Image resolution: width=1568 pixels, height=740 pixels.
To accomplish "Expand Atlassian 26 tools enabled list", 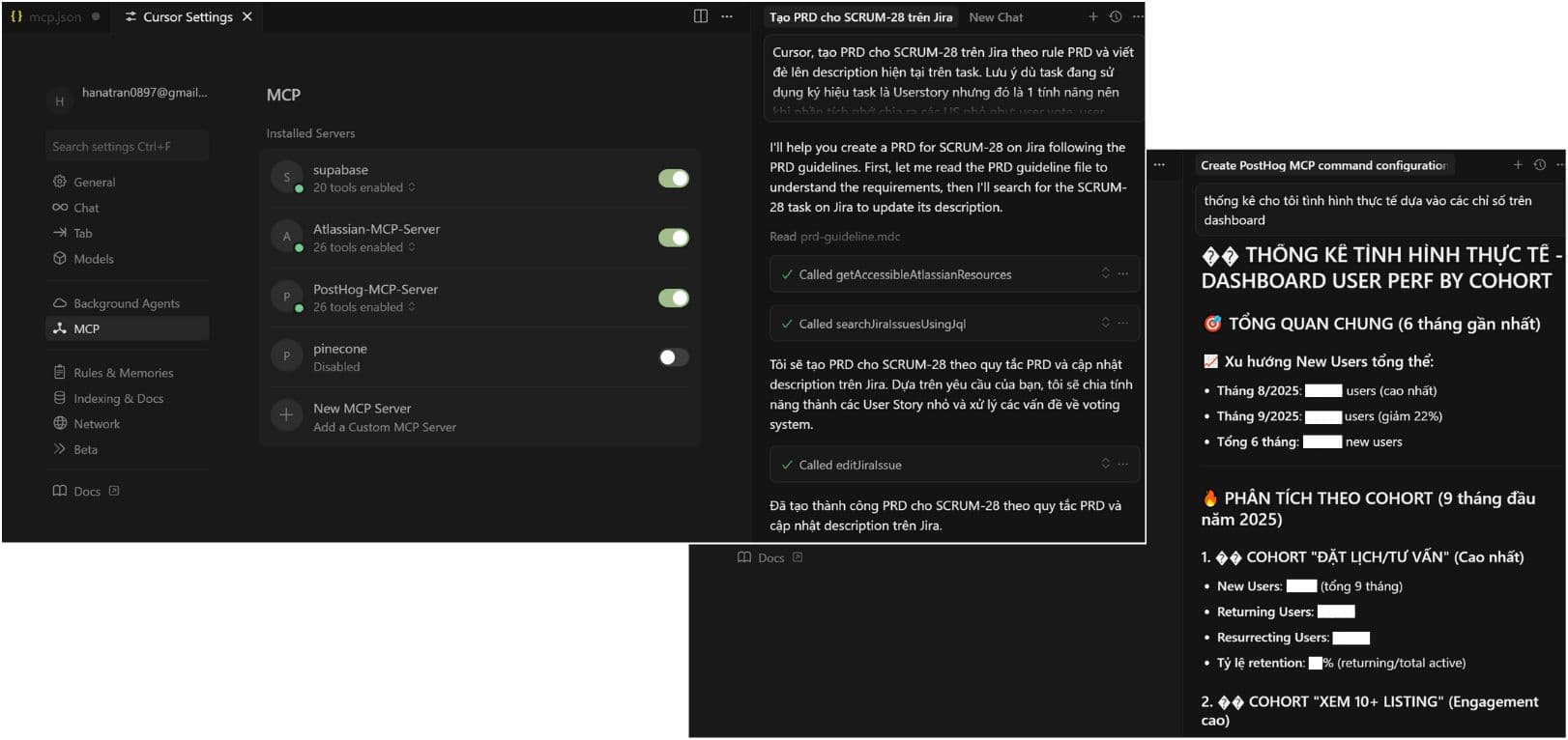I will tap(364, 247).
